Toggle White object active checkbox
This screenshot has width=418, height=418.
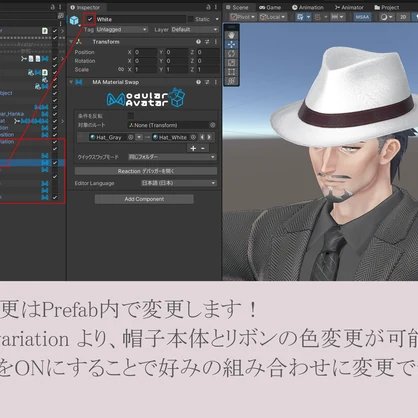tap(90, 19)
